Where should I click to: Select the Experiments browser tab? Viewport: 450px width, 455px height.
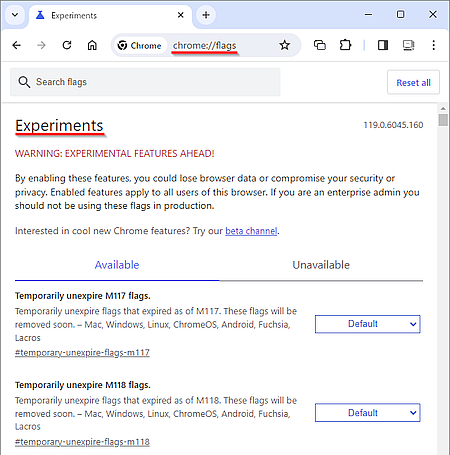click(110, 16)
